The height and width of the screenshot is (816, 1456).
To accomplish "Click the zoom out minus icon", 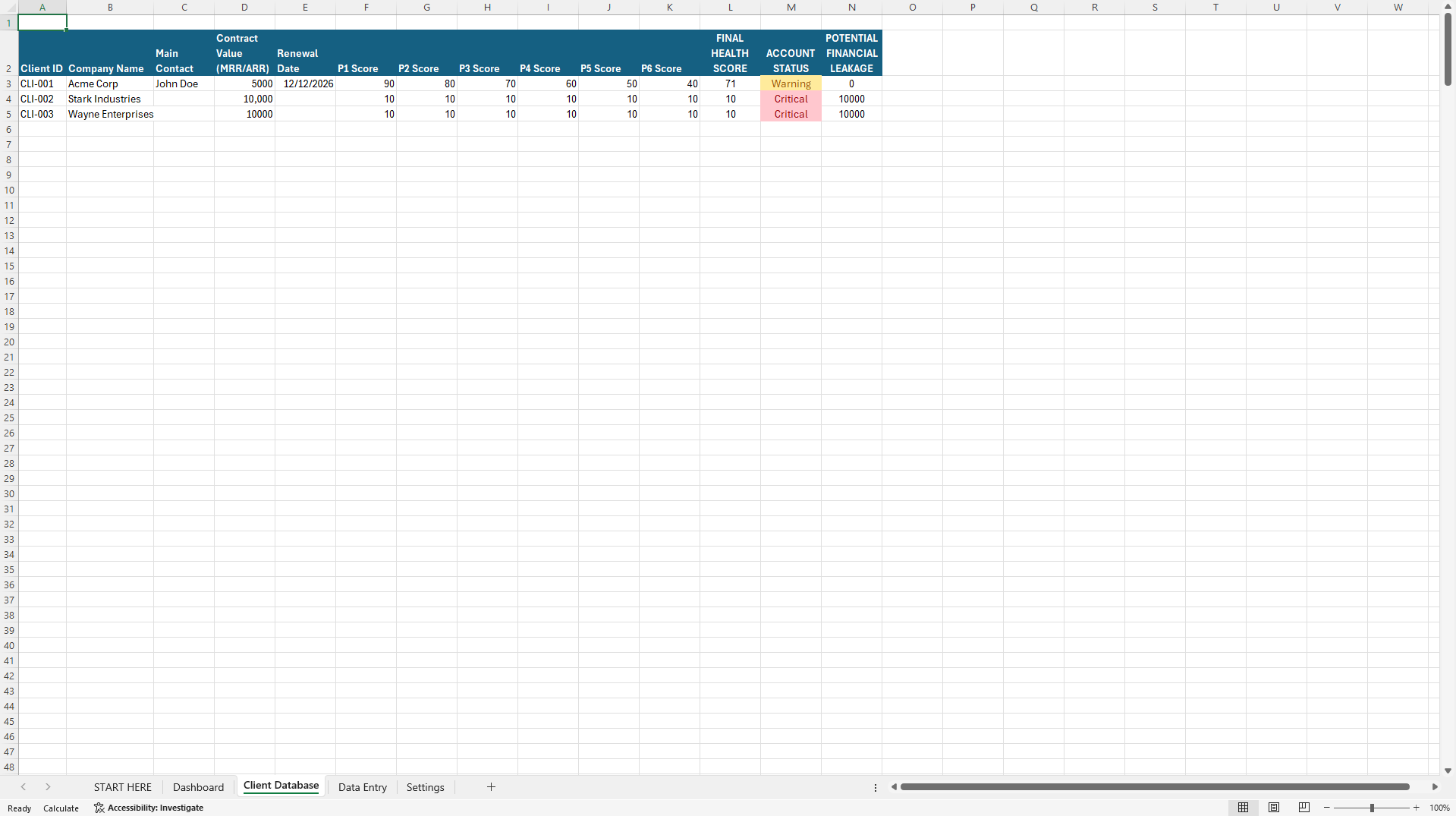I will tap(1327, 808).
